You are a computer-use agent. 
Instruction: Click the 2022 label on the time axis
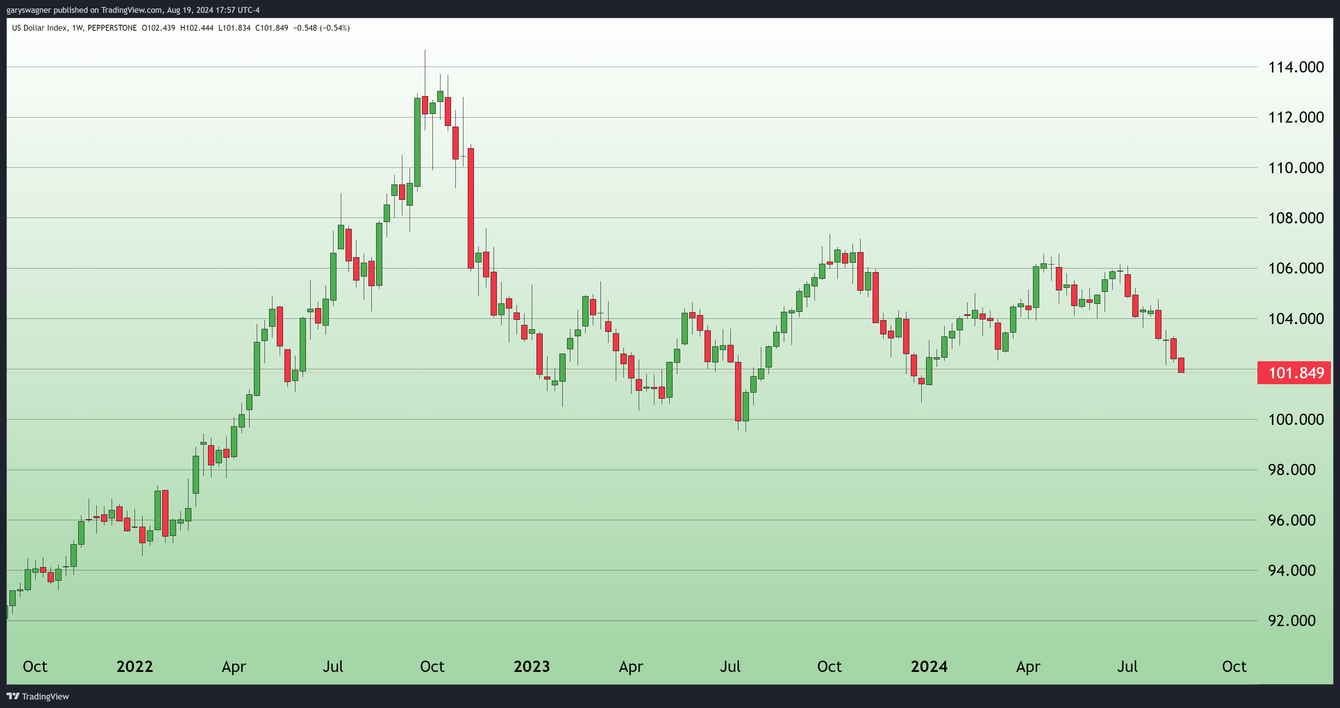point(134,666)
